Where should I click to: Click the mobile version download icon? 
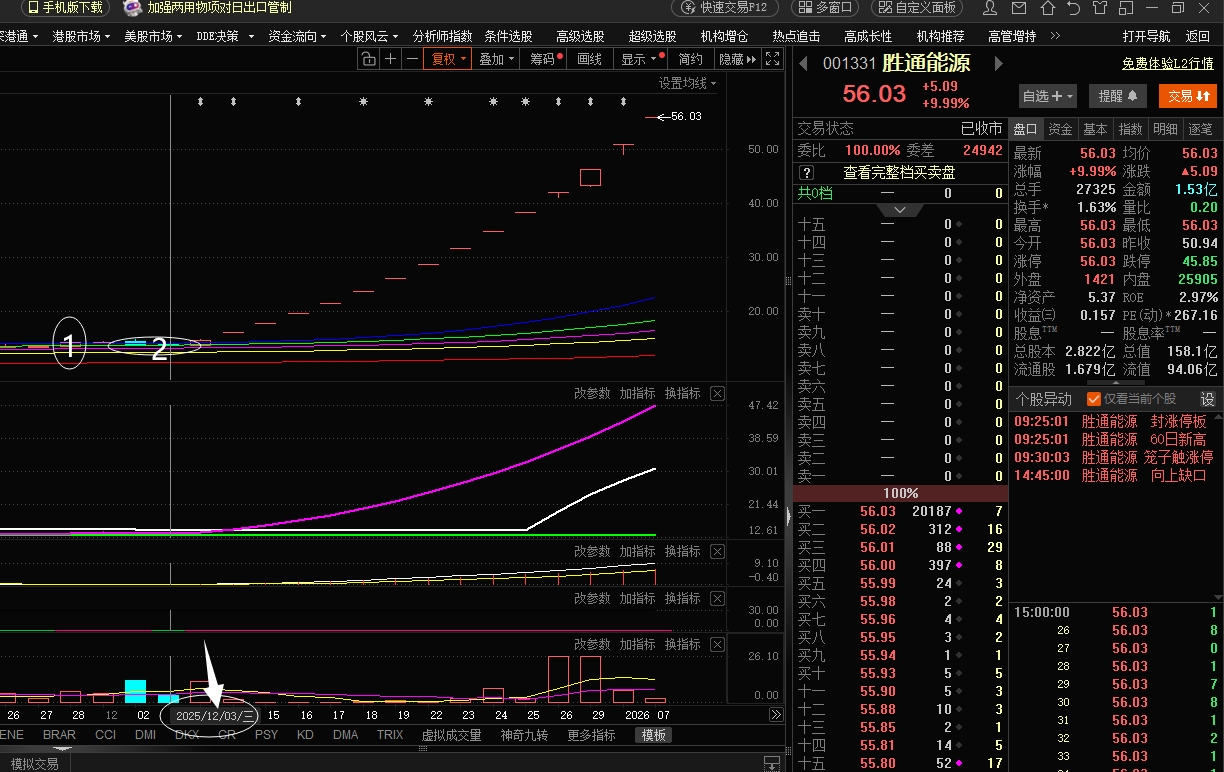click(33, 8)
